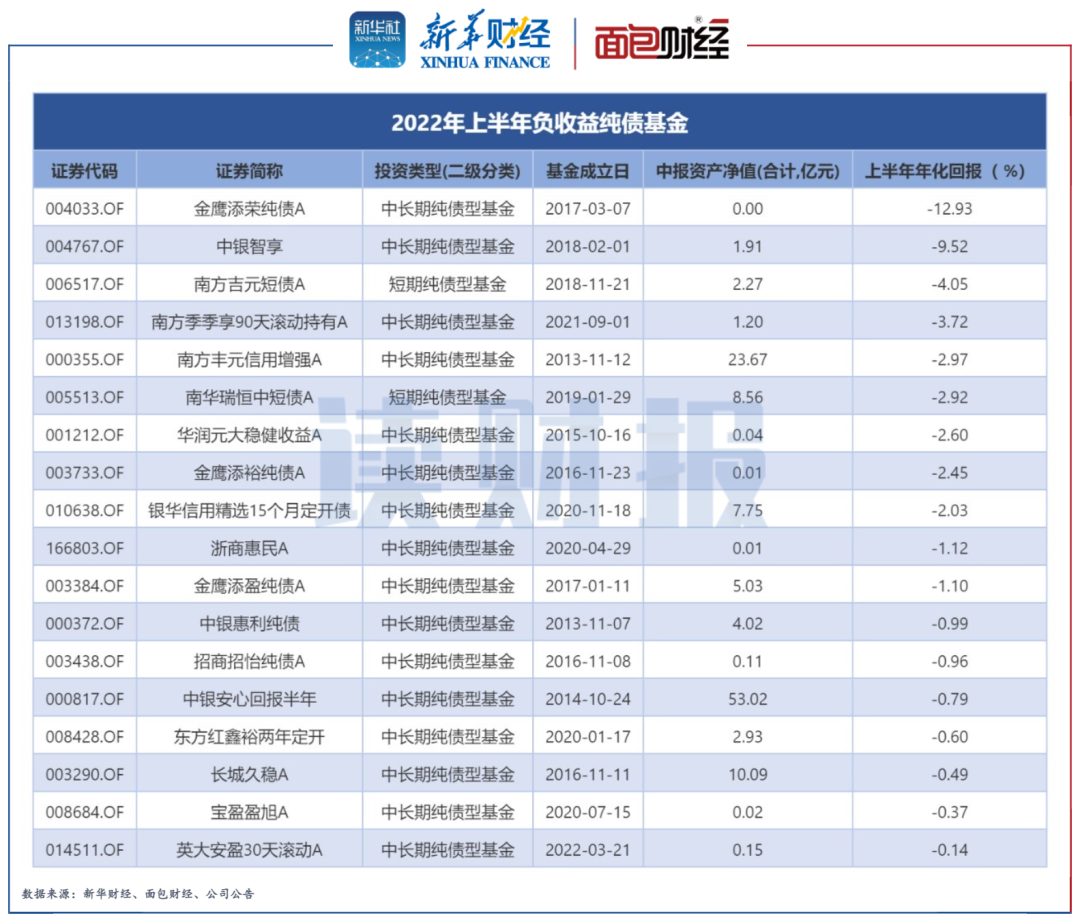Select return value -12.93

949,209
